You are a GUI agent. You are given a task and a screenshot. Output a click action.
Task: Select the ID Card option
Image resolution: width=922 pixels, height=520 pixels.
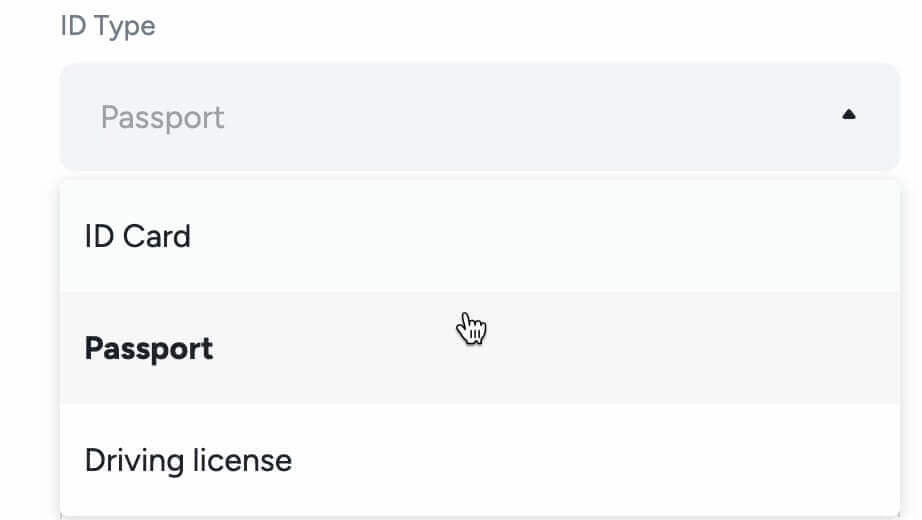(480, 236)
